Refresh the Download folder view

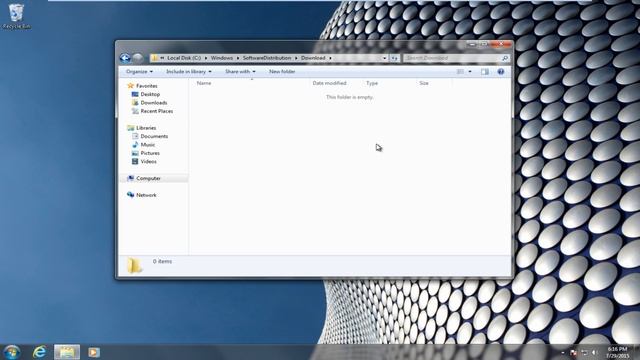pos(394,58)
